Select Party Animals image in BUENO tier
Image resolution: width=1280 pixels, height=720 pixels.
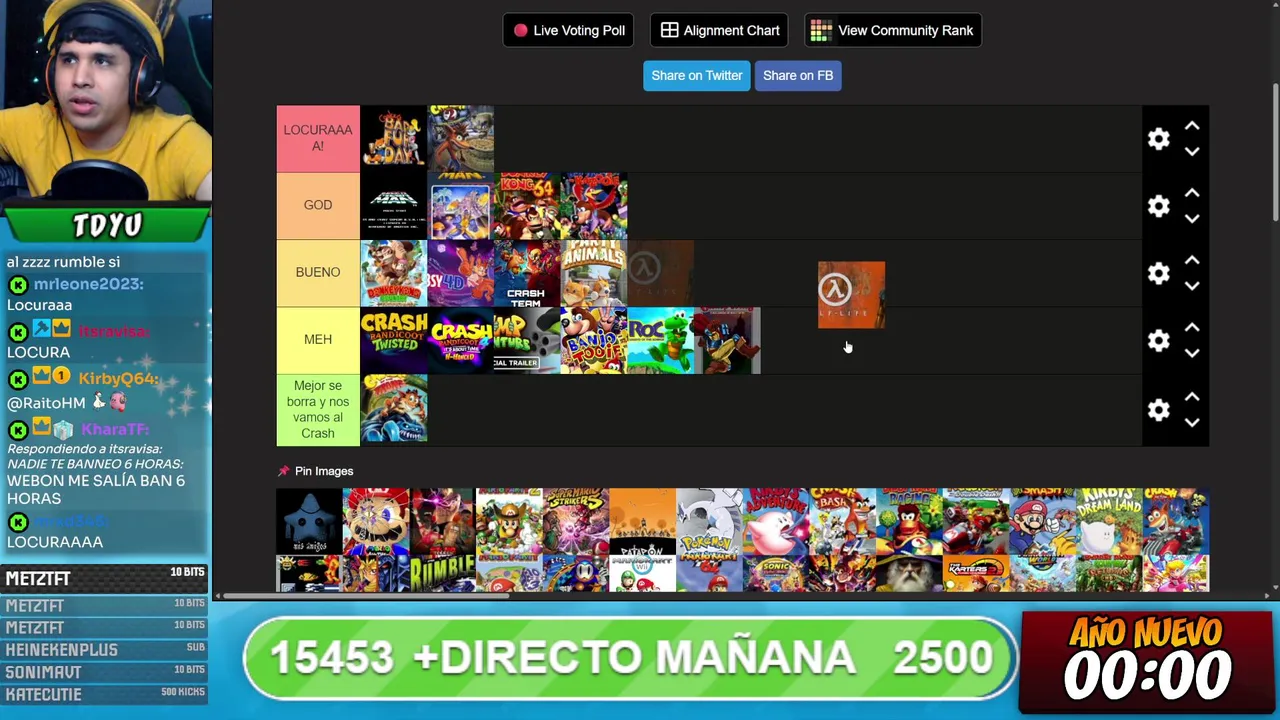click(x=594, y=273)
